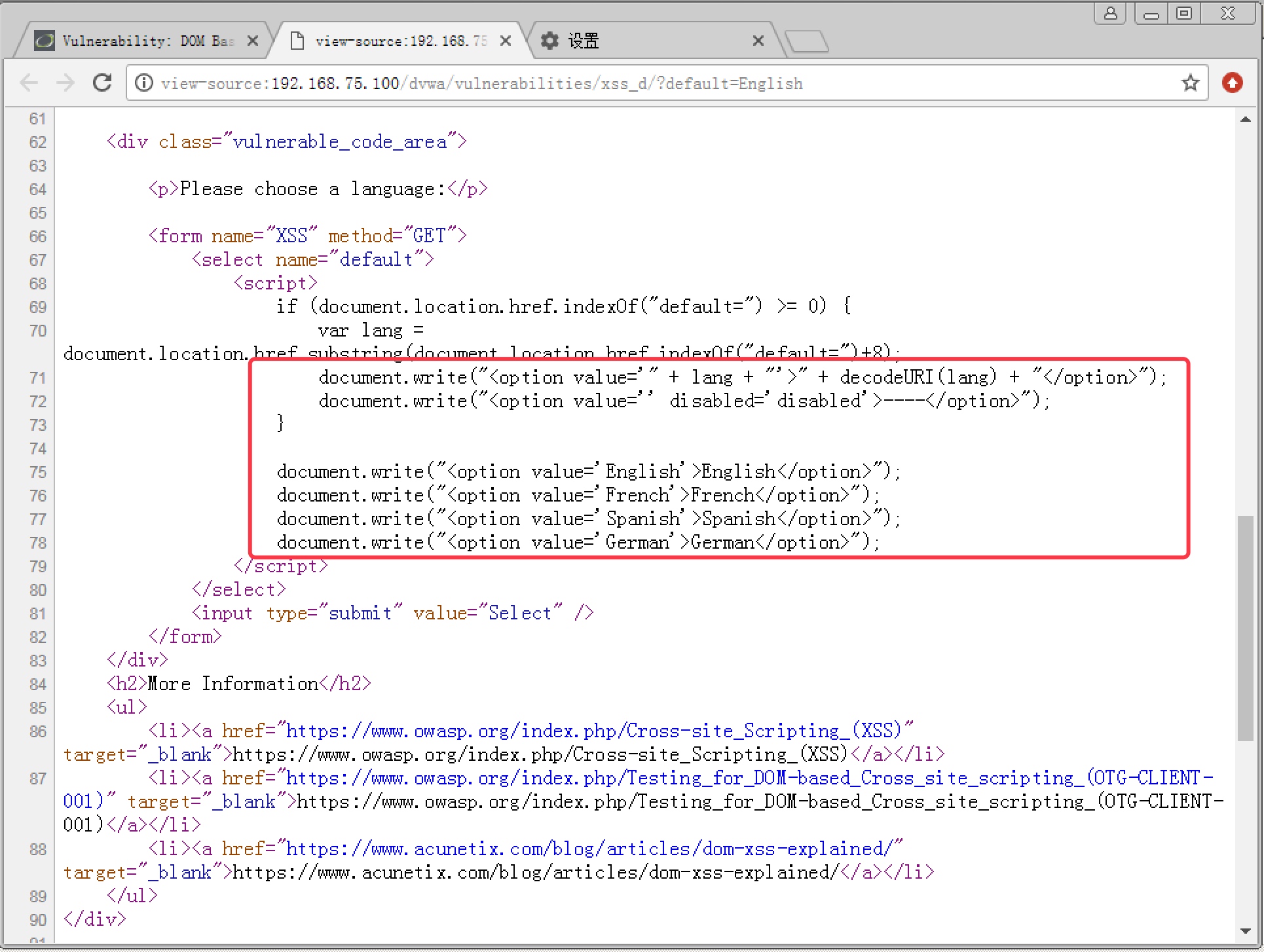Close the view-source tab

pos(505,41)
